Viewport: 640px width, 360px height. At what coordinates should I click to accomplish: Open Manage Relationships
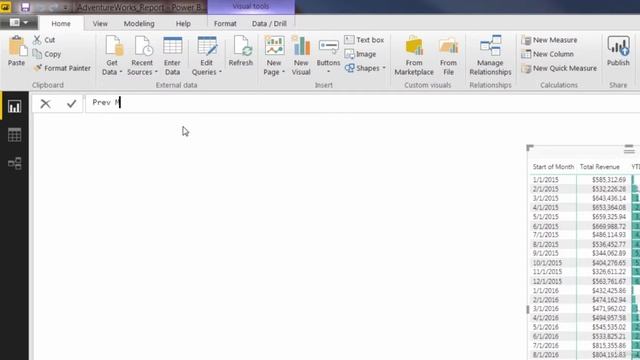490,55
